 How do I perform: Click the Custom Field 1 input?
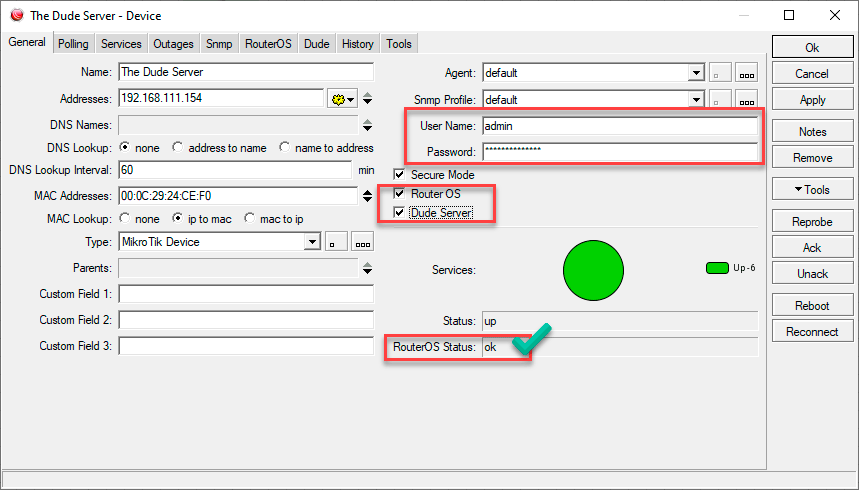(246, 294)
